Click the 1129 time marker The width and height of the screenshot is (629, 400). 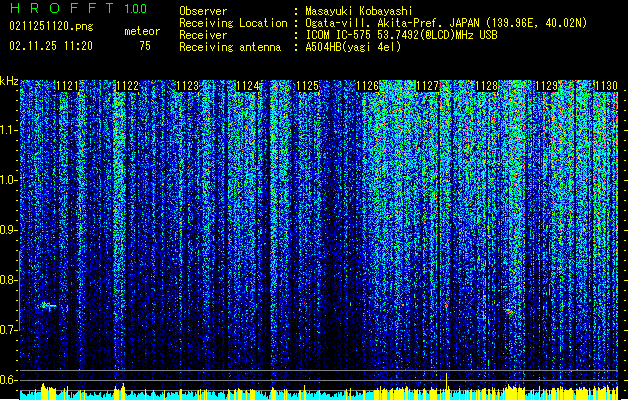[x=547, y=86]
